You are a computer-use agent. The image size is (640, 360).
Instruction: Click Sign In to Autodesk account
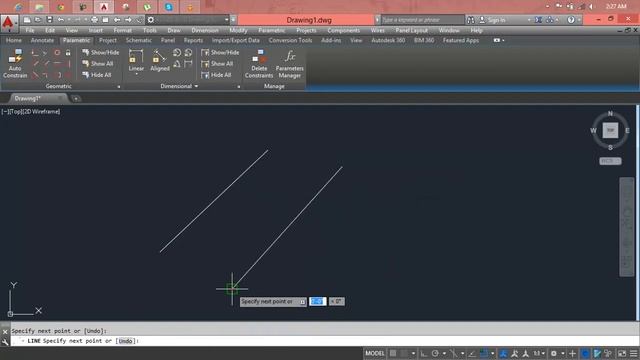pos(492,20)
